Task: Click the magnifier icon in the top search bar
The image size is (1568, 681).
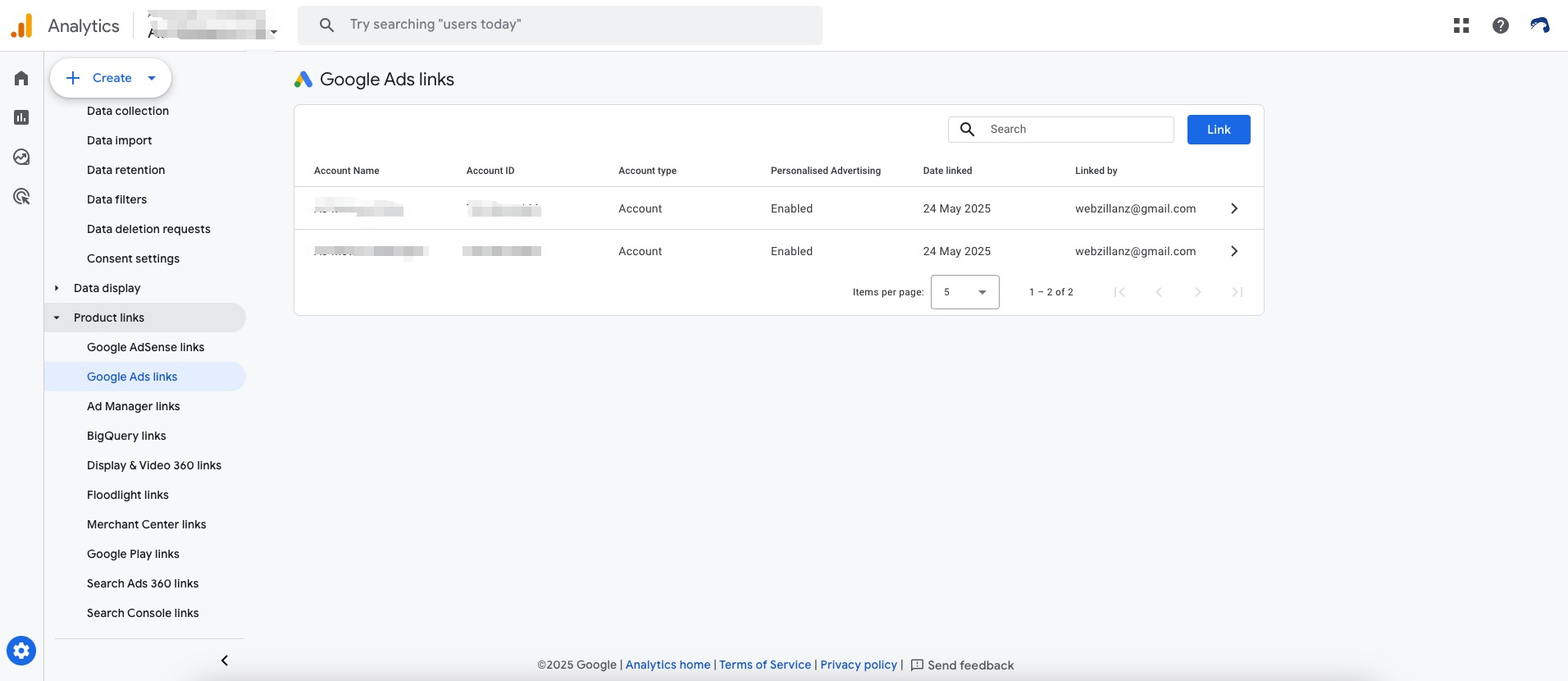Action: (326, 25)
